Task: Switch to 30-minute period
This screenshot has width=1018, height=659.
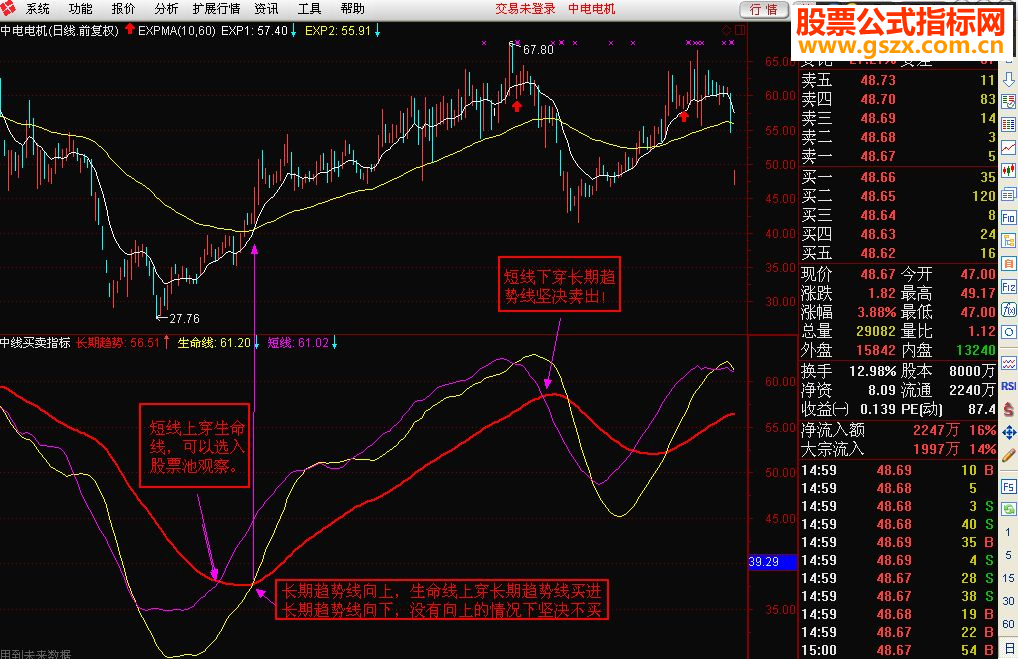Action: [x=1008, y=601]
